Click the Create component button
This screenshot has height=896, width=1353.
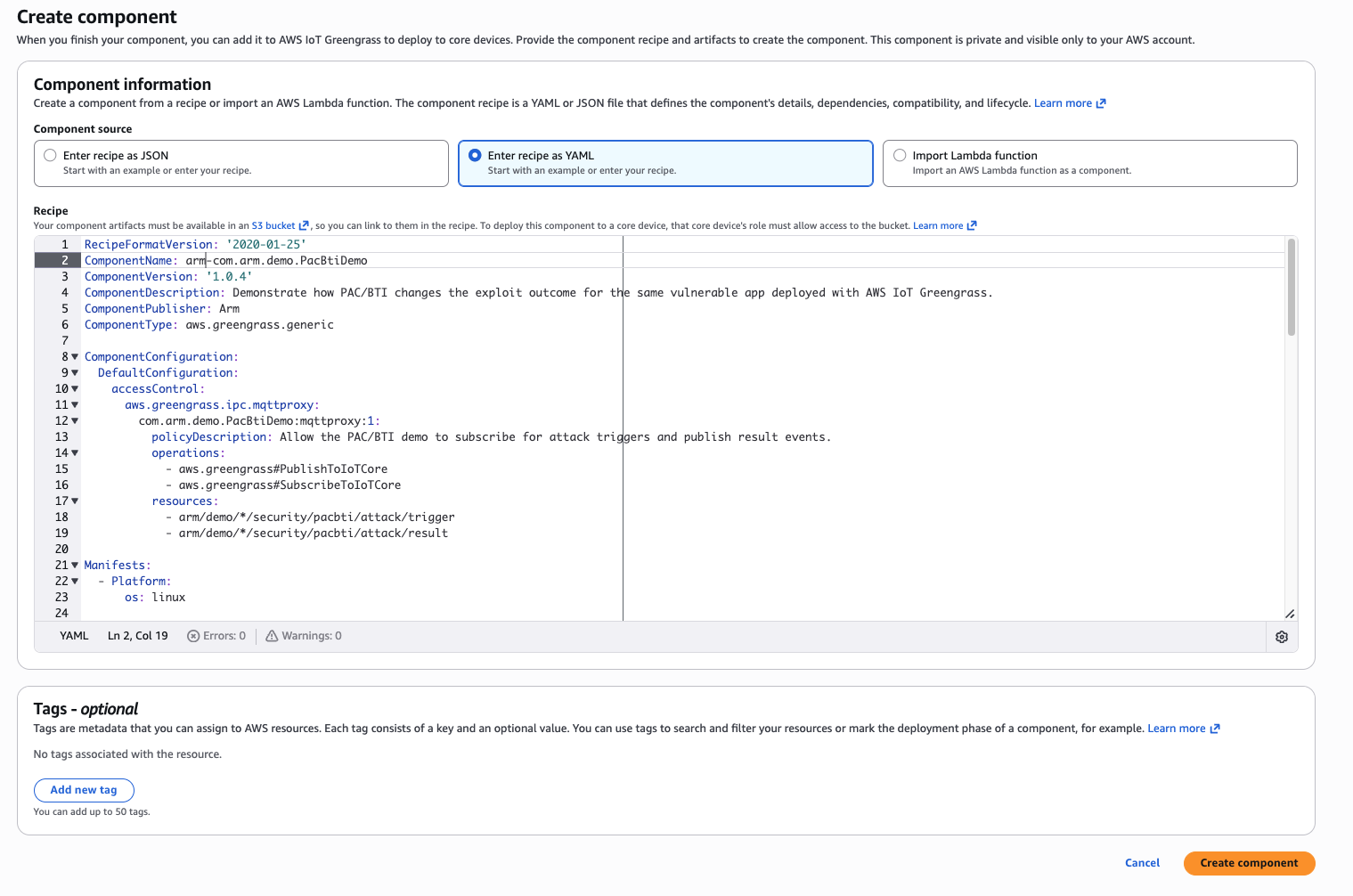[1249, 863]
